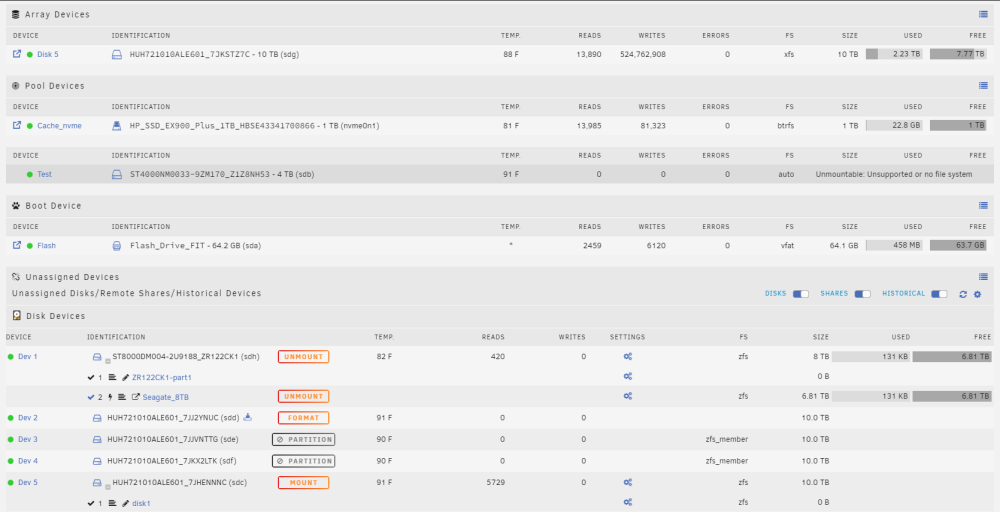Open Unassigned Devices settings gear
Viewport: 1000px width, 512px height.
click(977, 294)
